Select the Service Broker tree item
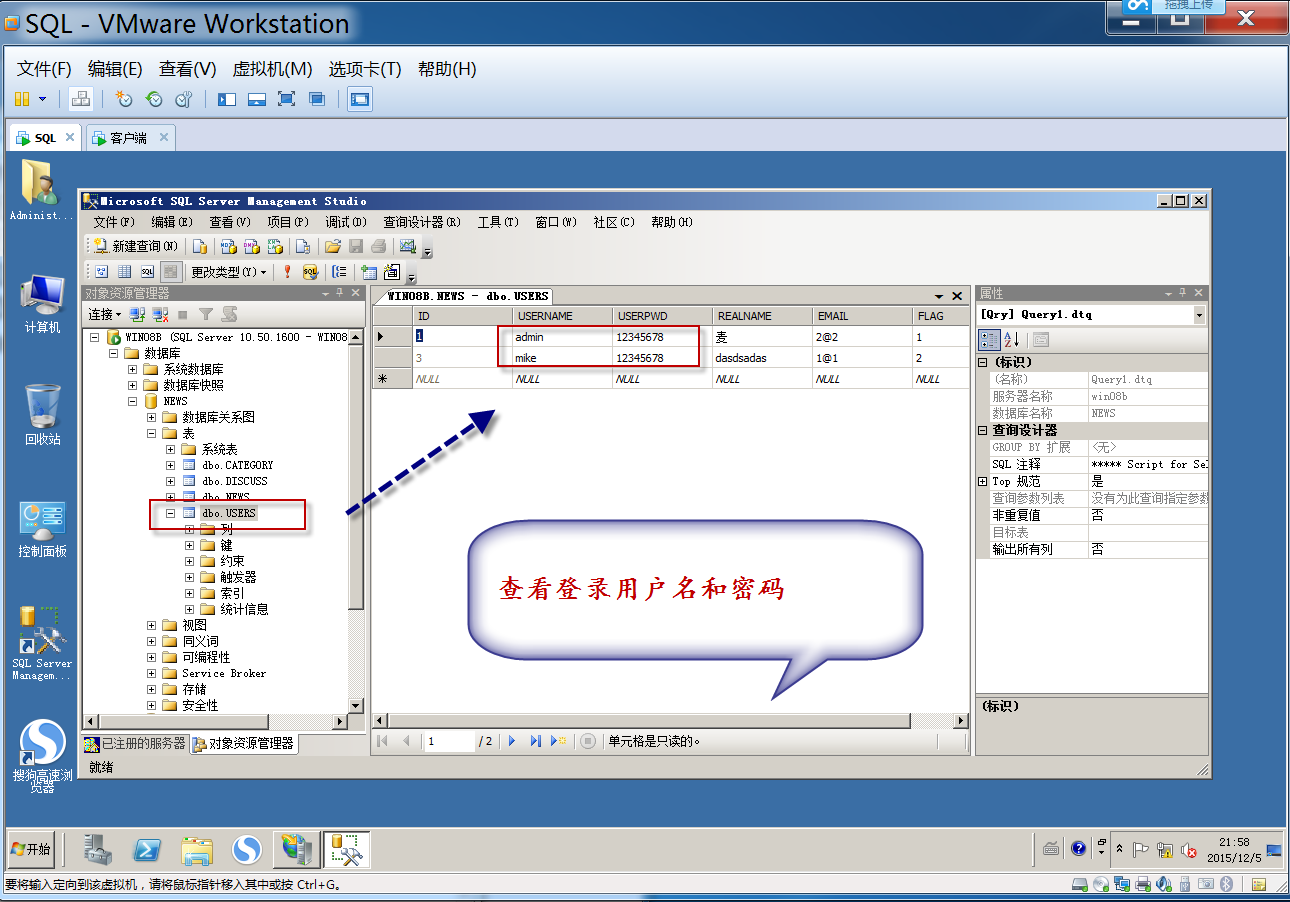 click(x=224, y=673)
